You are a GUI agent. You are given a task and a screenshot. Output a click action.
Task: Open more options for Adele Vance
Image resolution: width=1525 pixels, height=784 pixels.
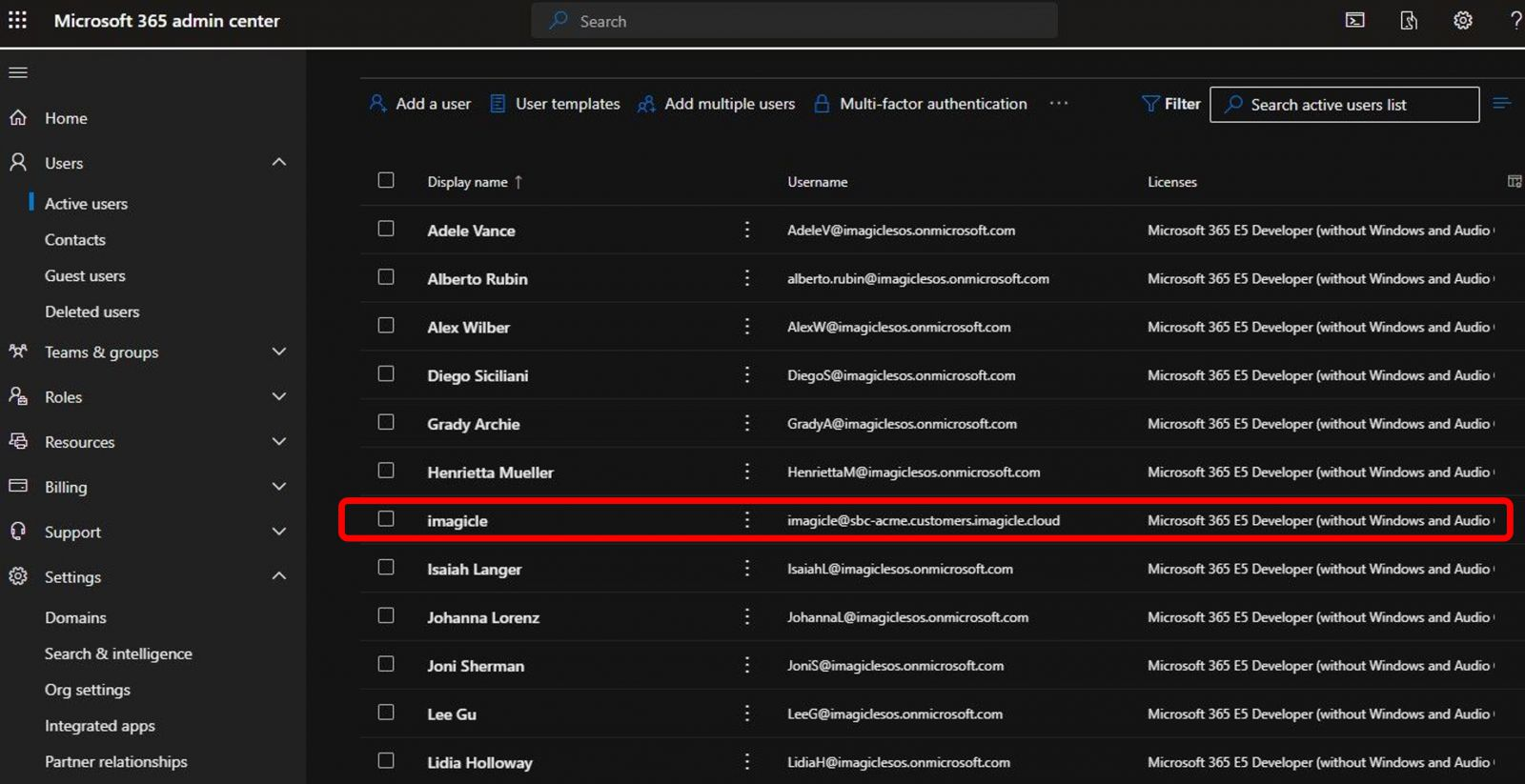747,230
